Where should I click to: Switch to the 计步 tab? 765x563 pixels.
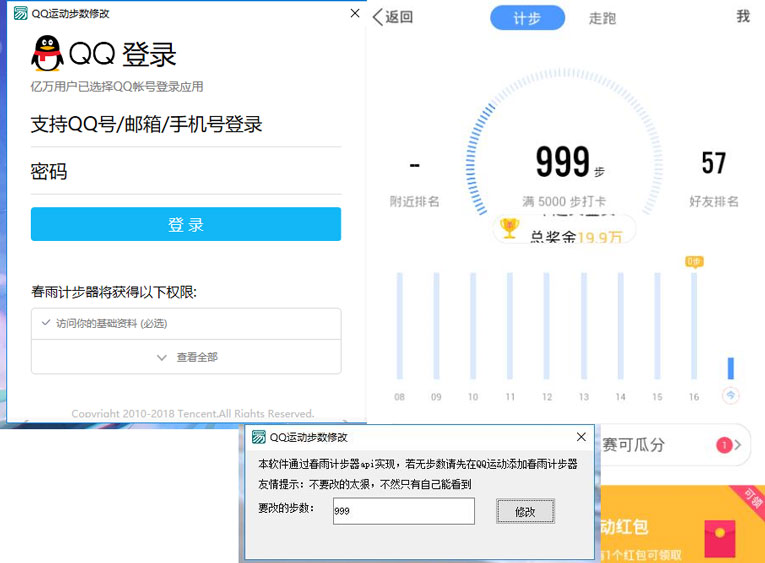click(527, 18)
